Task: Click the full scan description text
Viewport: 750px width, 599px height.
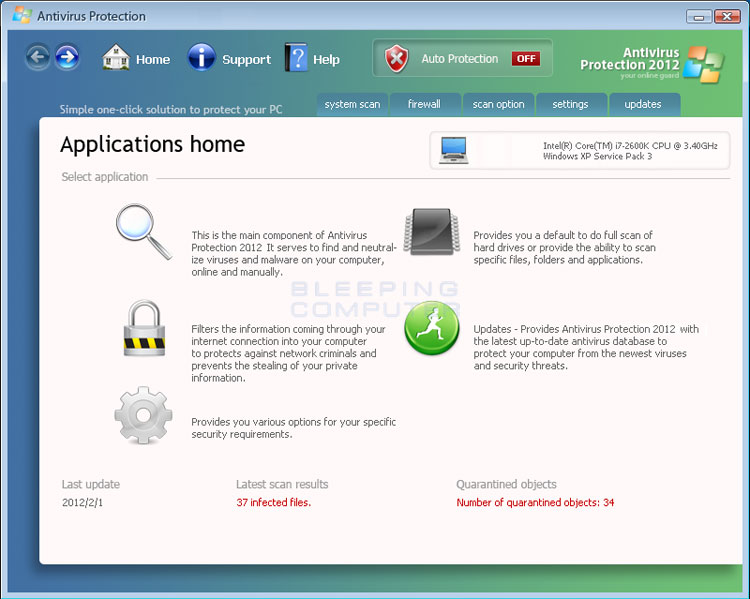Action: tap(564, 247)
